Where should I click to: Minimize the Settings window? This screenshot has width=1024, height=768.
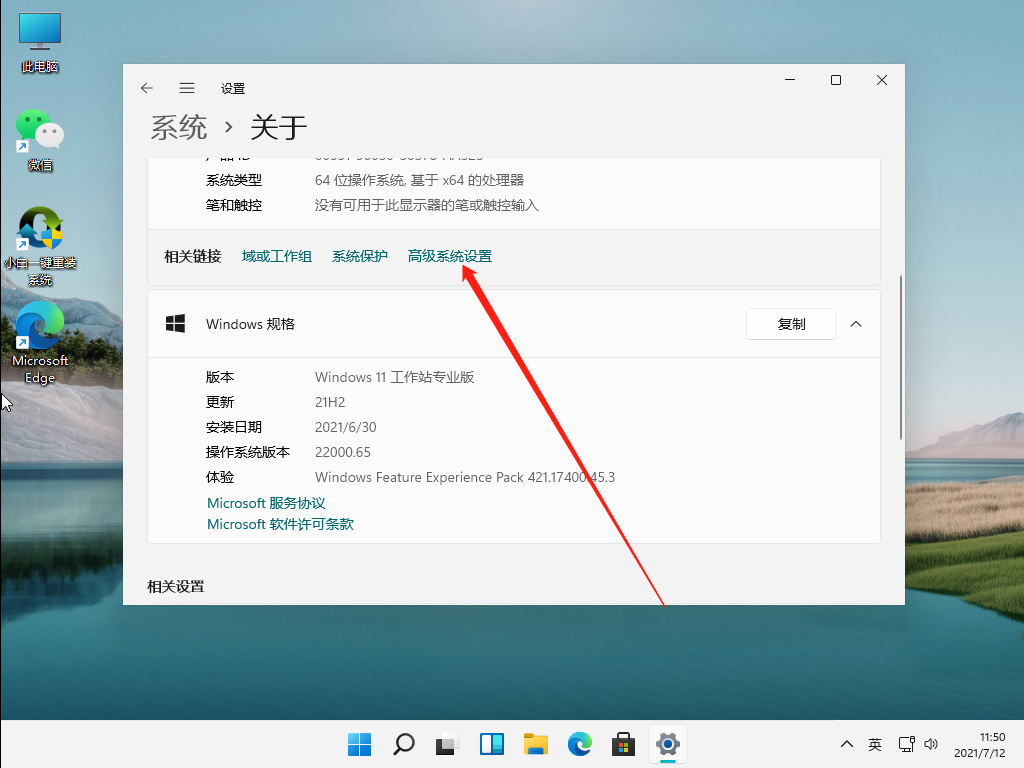point(790,80)
